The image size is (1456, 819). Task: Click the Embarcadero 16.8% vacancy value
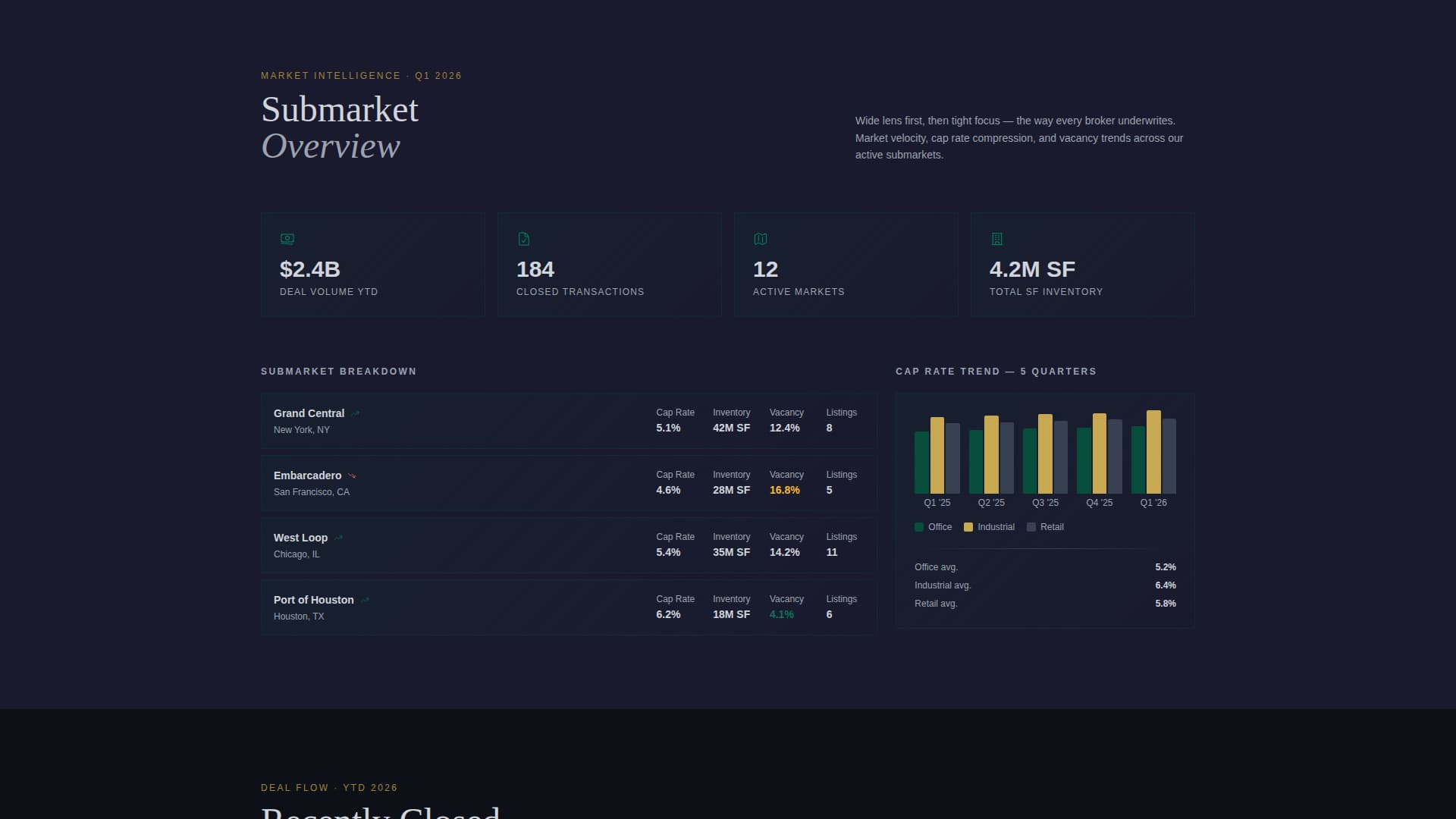coord(784,491)
